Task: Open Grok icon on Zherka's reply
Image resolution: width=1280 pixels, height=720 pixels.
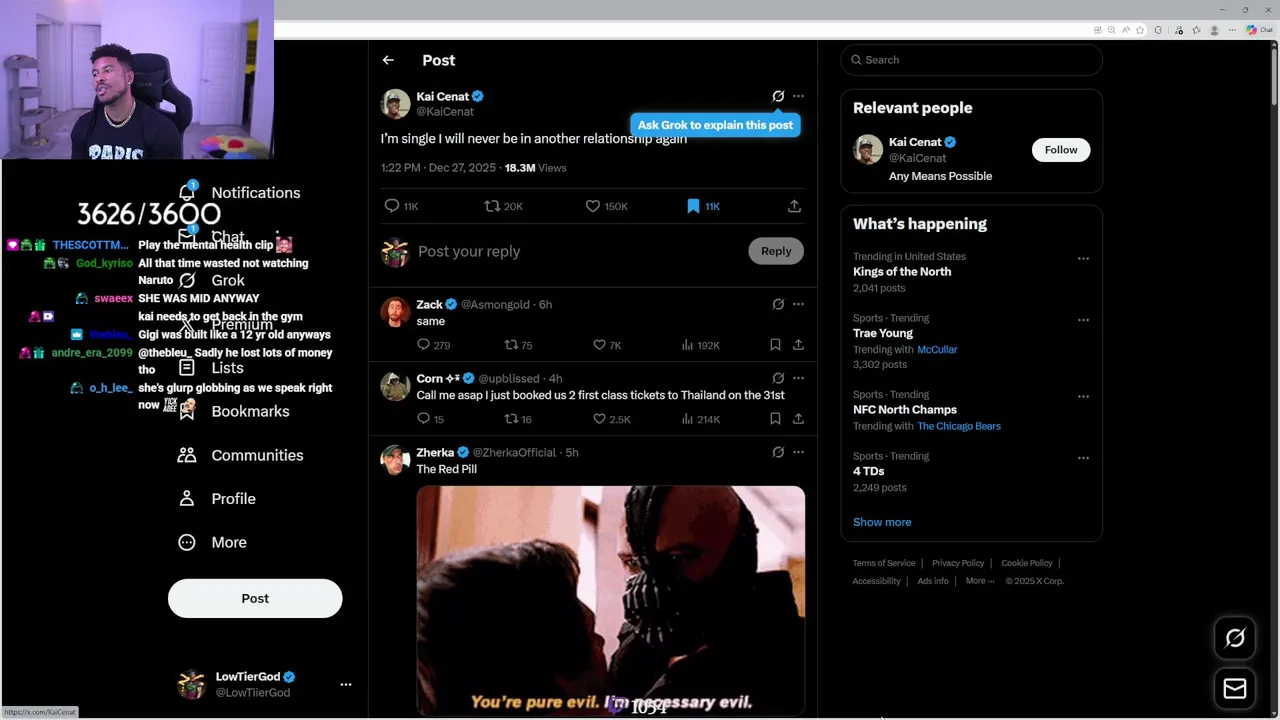Action: (778, 452)
